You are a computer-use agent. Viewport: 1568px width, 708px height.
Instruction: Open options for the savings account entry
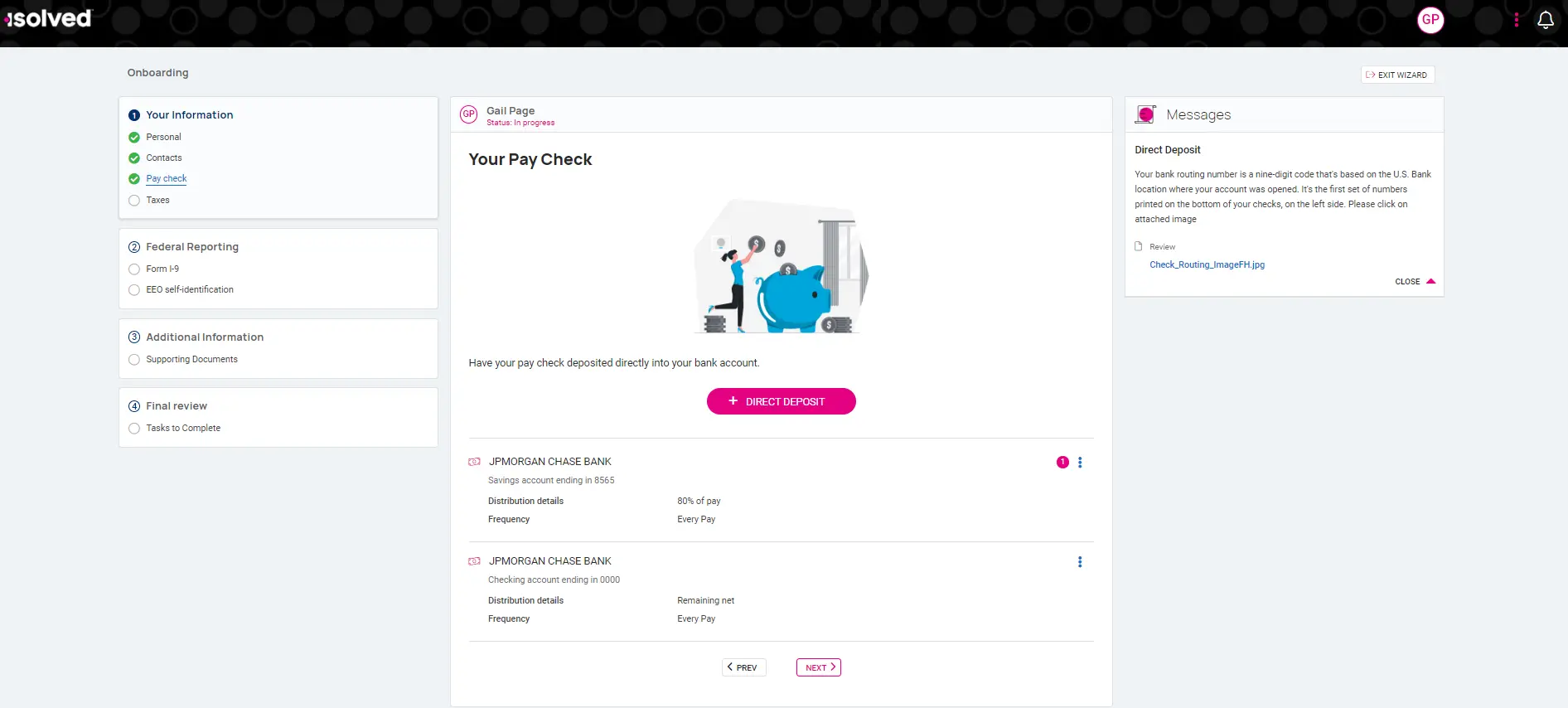pos(1080,463)
